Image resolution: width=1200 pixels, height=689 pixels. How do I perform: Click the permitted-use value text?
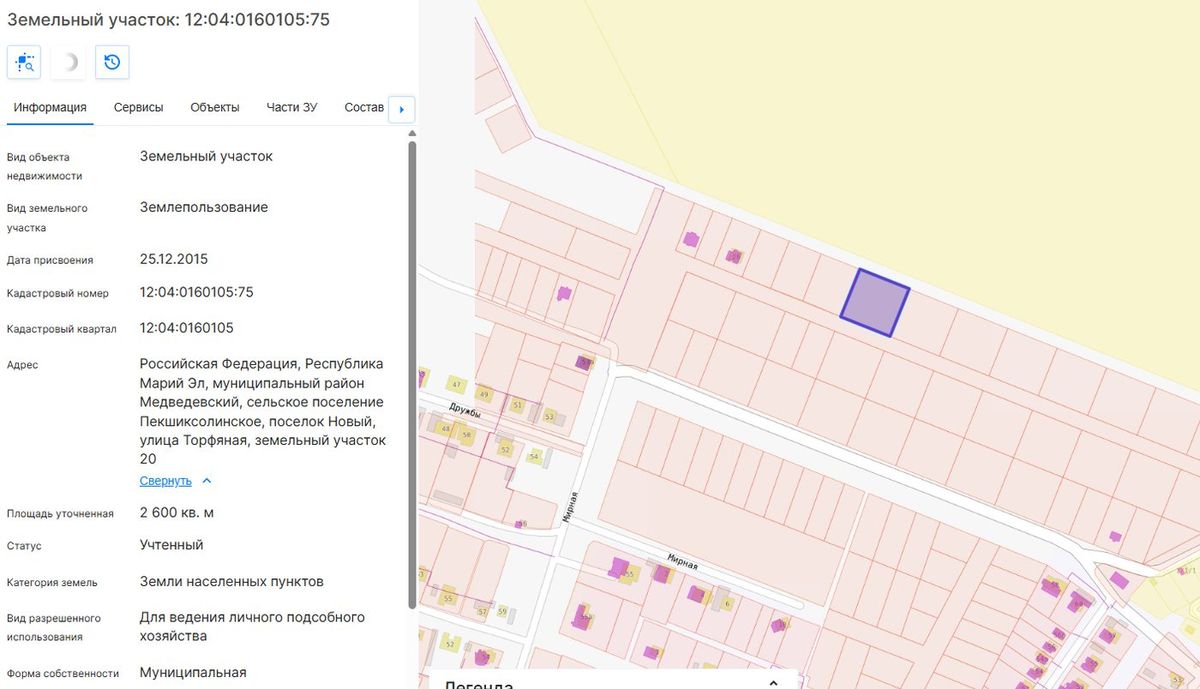tap(252, 626)
